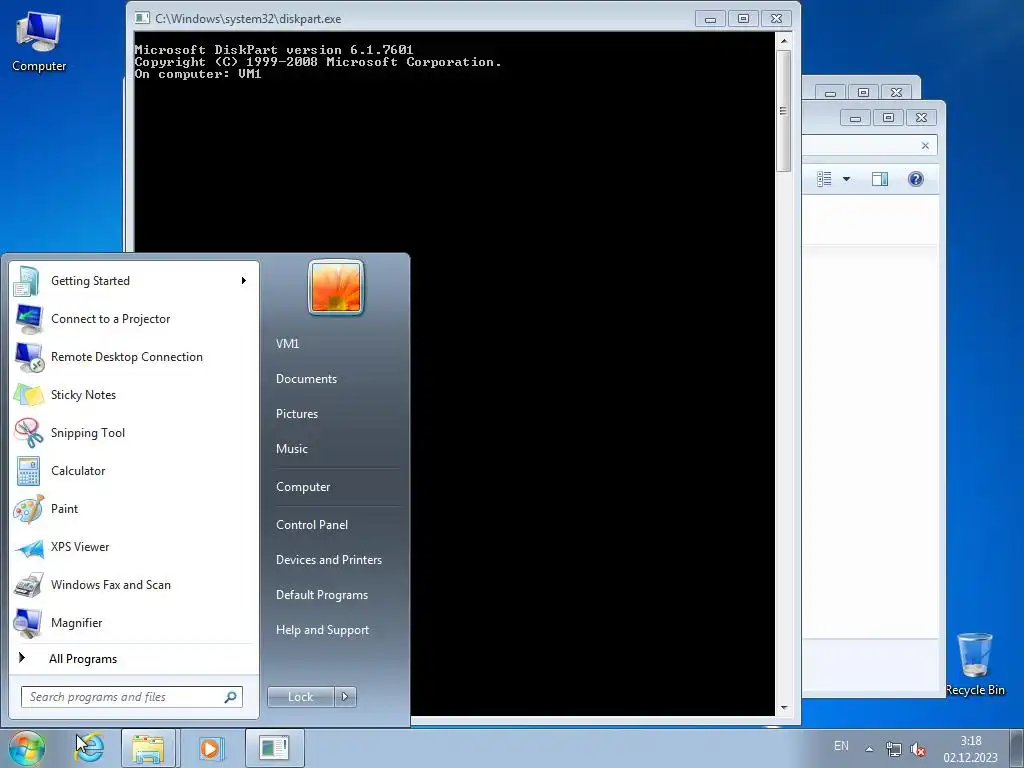Click the blue Help icon in Explorer
1024x768 pixels.
916,179
